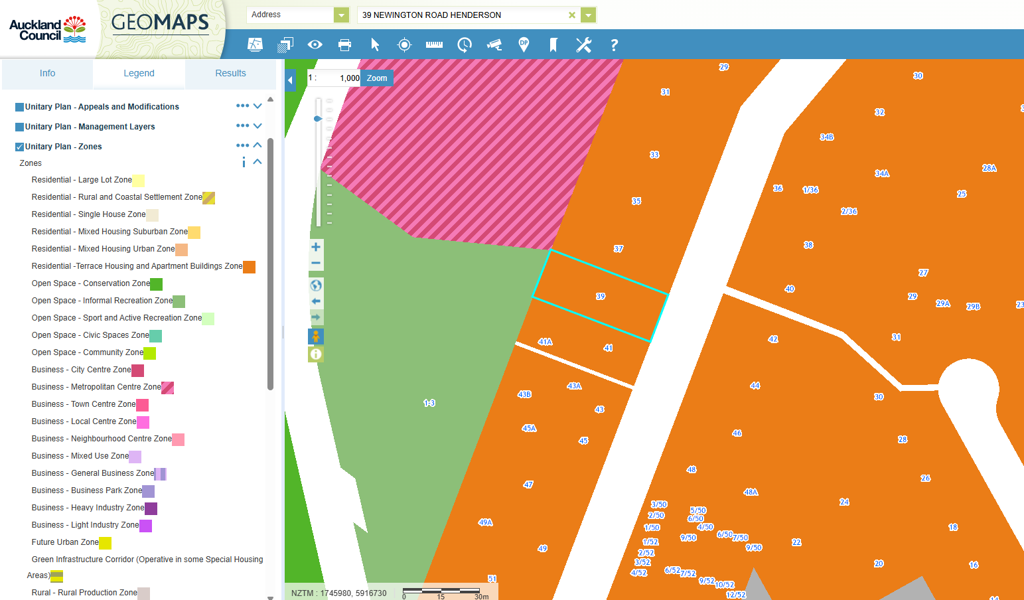Click the question mark help icon
This screenshot has width=1024, height=600.
tap(614, 45)
